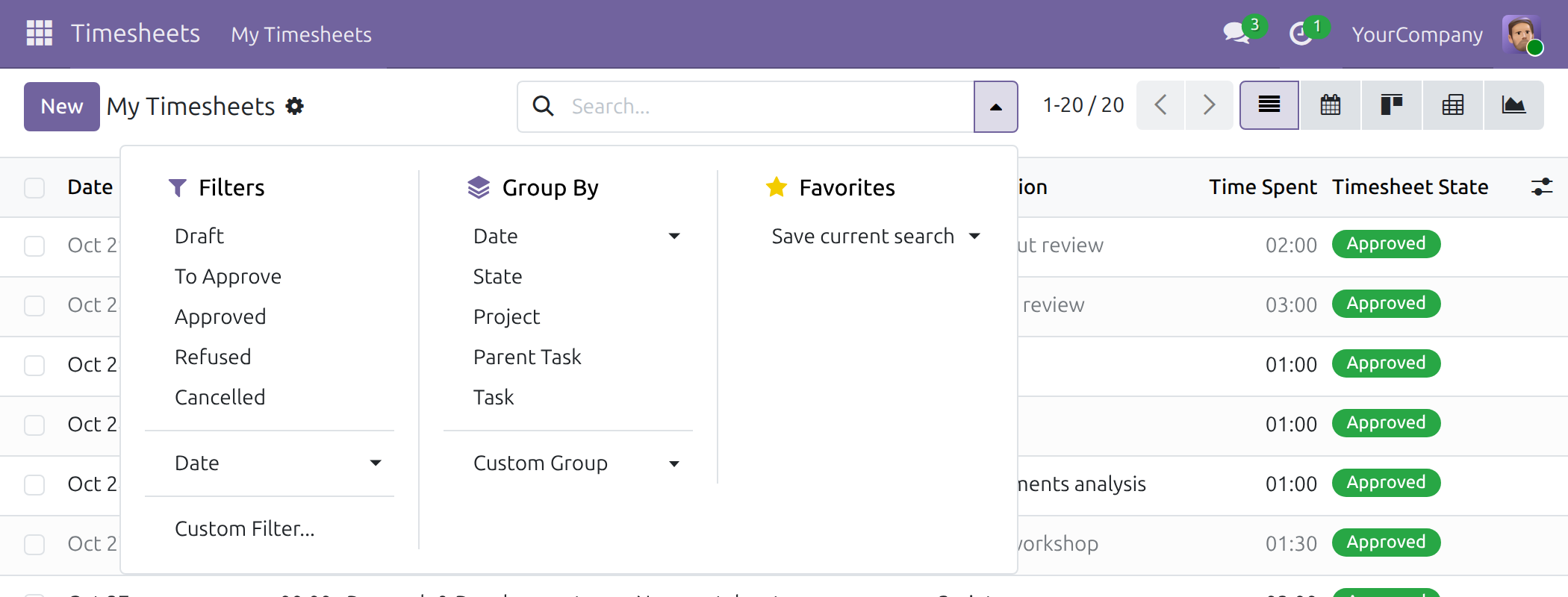
Task: Group records by Parent Task
Action: tap(527, 357)
